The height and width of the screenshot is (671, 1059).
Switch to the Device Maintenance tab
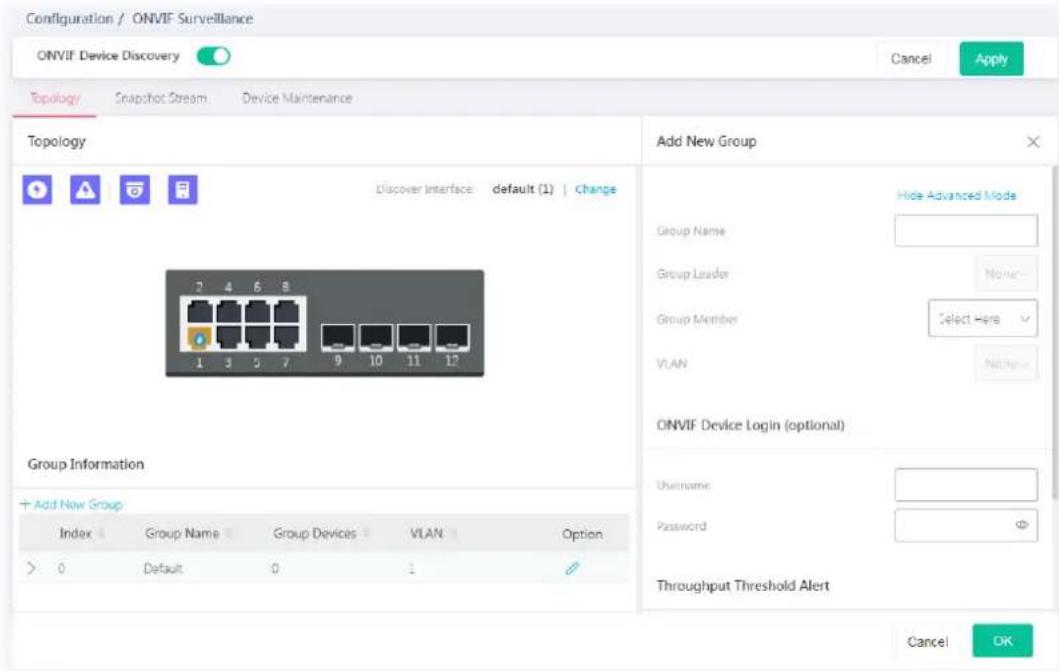(296, 98)
